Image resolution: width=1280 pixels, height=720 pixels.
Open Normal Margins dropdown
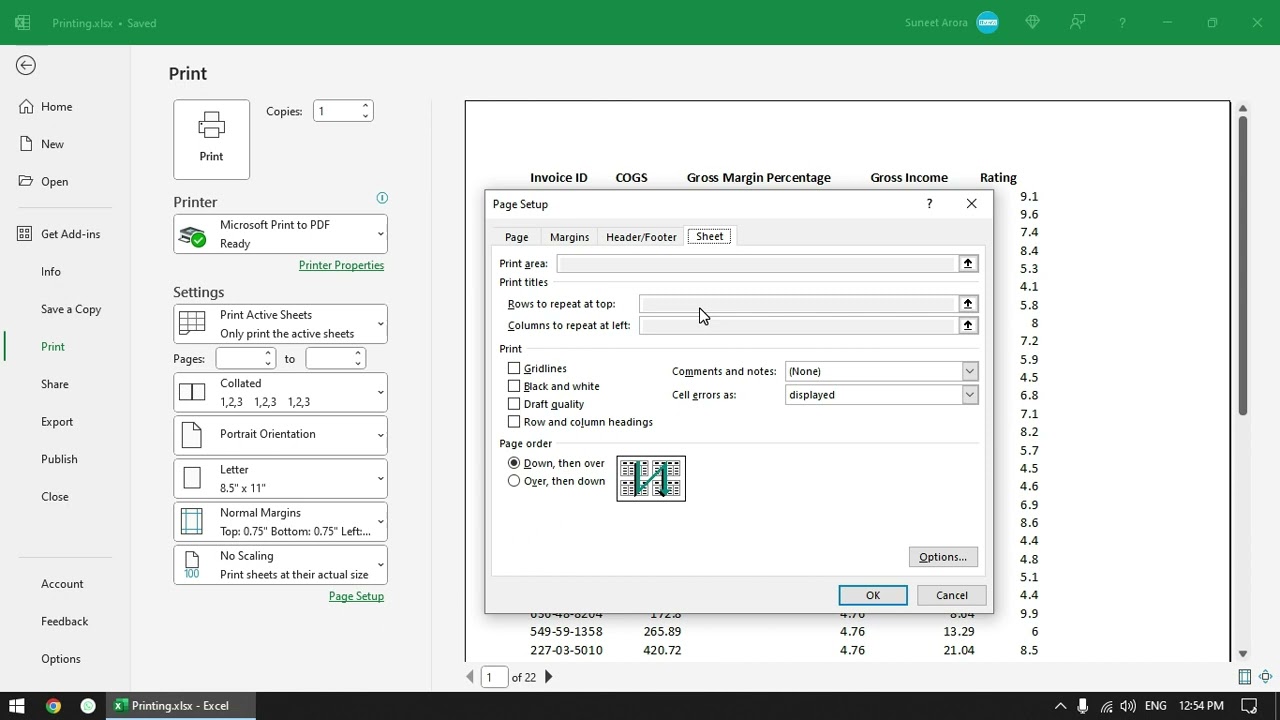[x=280, y=521]
